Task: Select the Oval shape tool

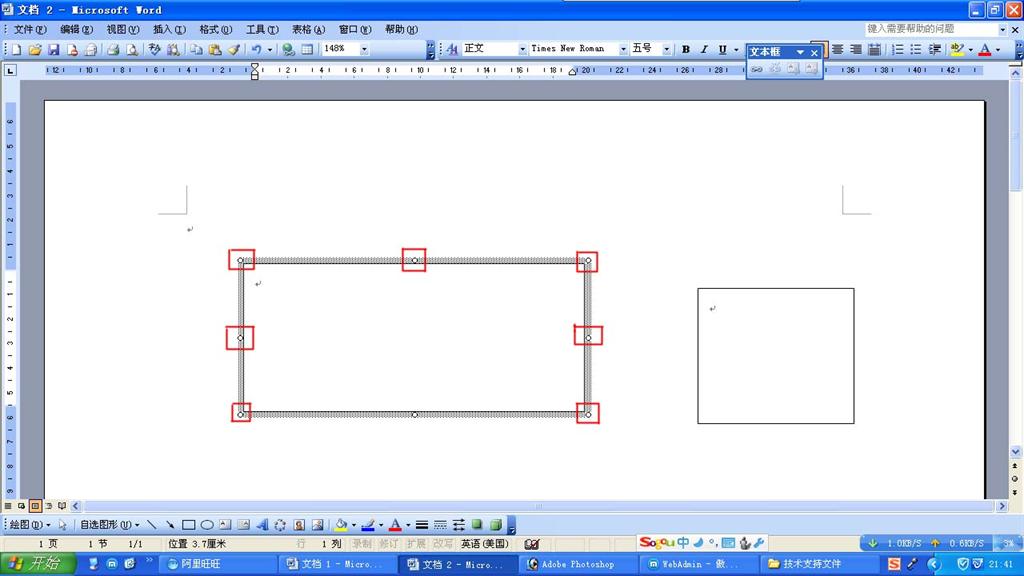Action: tap(207, 524)
